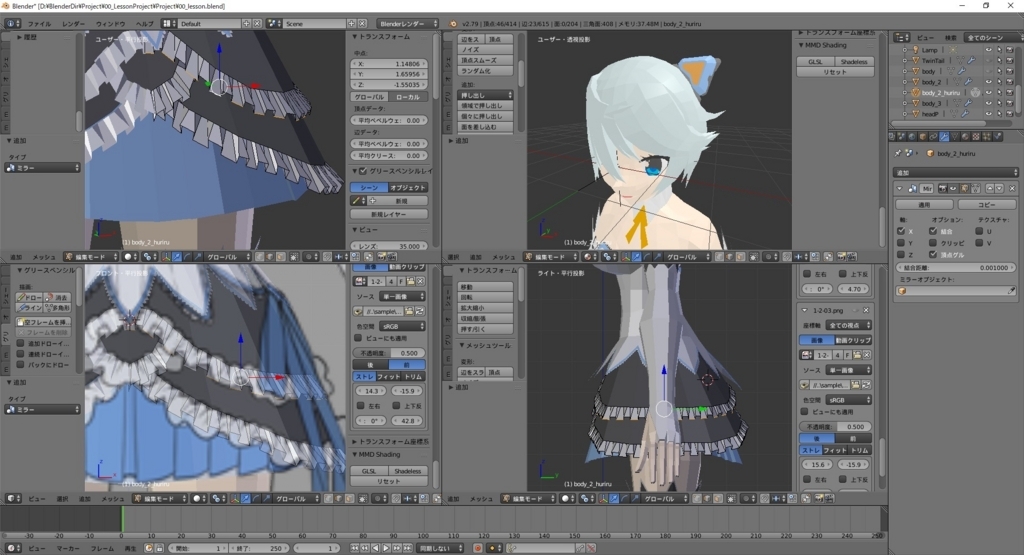The height and width of the screenshot is (555, 1024).
Task: Toggle the 連続ドロー checkbox
Action: [20, 354]
